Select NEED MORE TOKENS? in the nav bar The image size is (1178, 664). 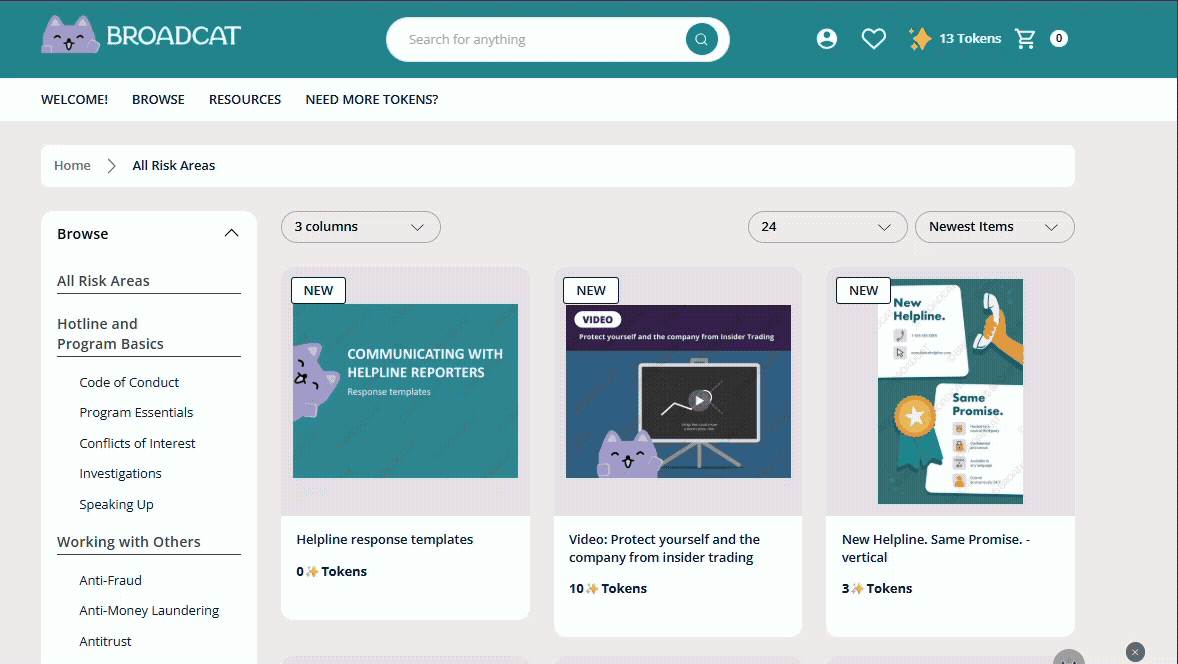(x=372, y=100)
